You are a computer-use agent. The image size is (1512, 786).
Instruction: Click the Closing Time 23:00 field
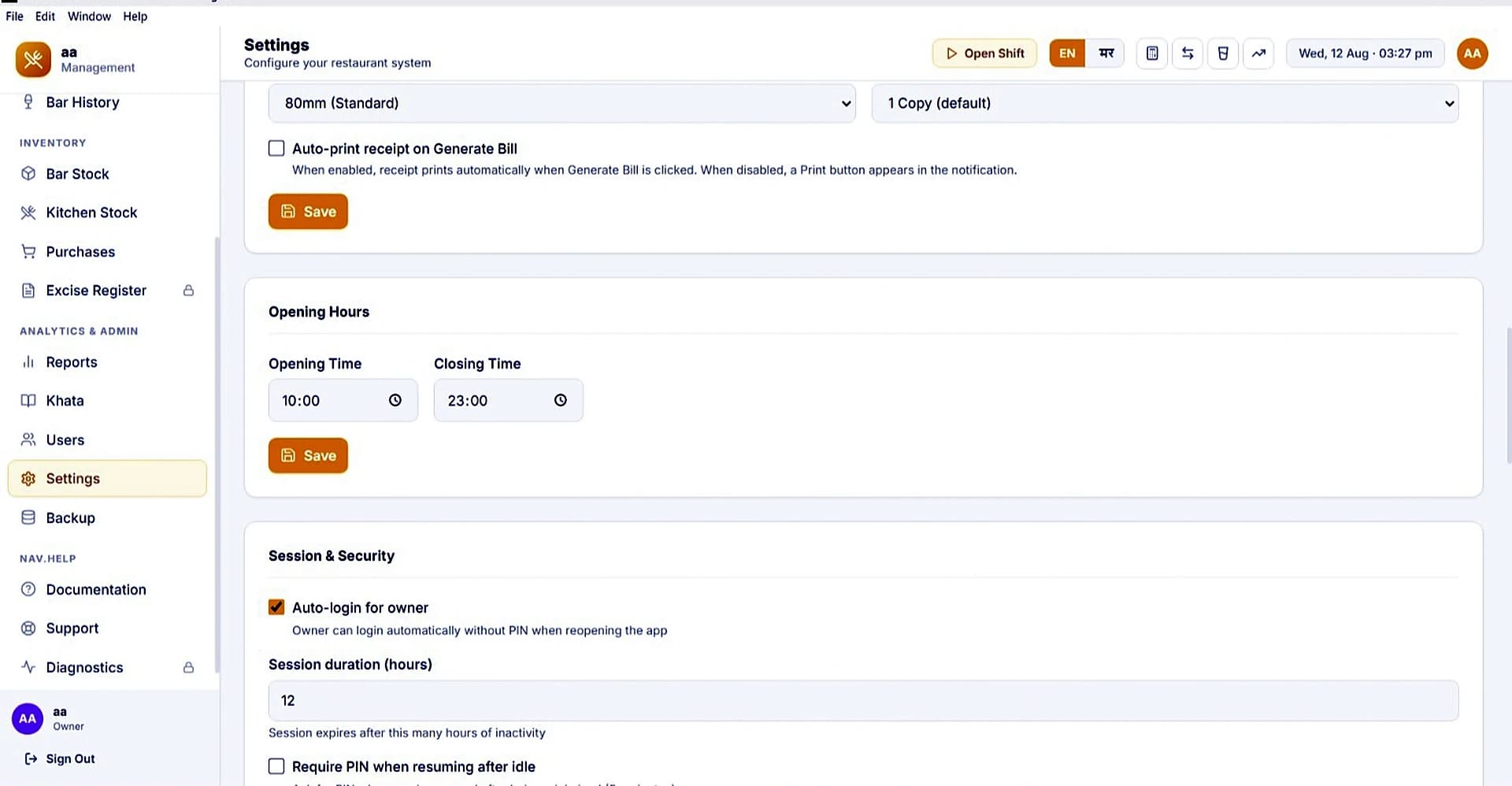[x=509, y=400]
